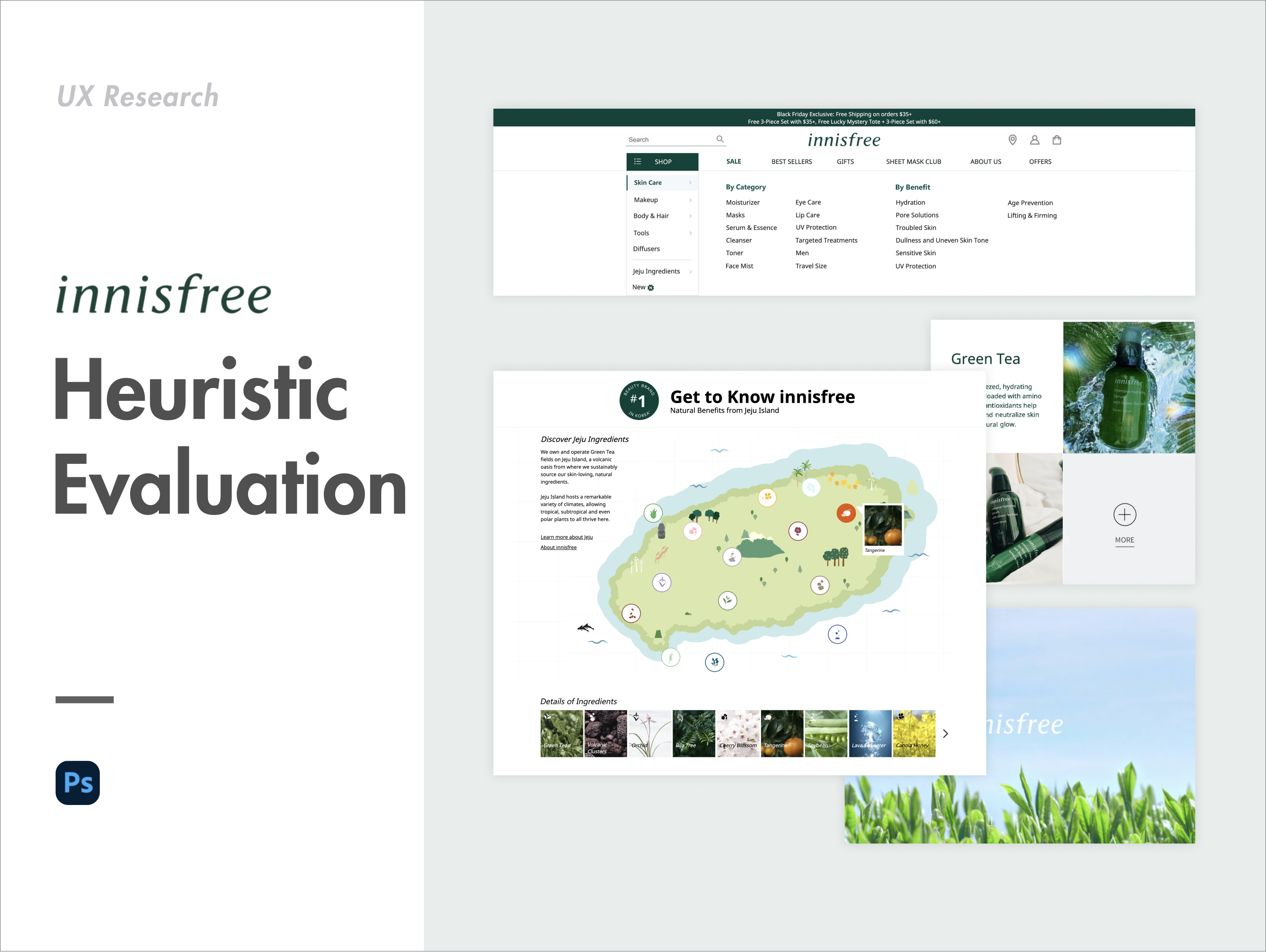Click the About innisfree link
This screenshot has width=1266, height=952.
pos(558,547)
